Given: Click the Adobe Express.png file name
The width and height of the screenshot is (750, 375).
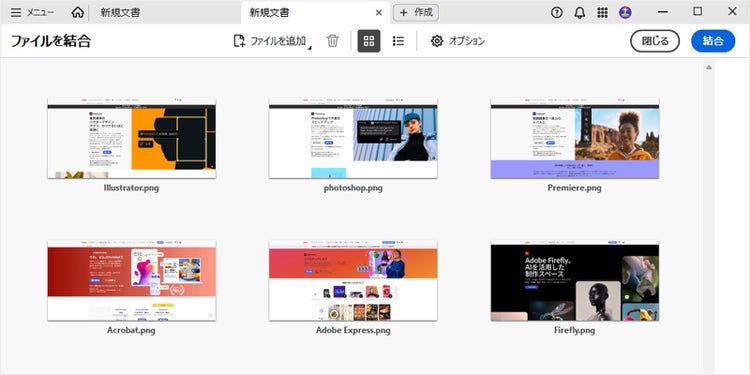Looking at the screenshot, I should click(x=353, y=331).
